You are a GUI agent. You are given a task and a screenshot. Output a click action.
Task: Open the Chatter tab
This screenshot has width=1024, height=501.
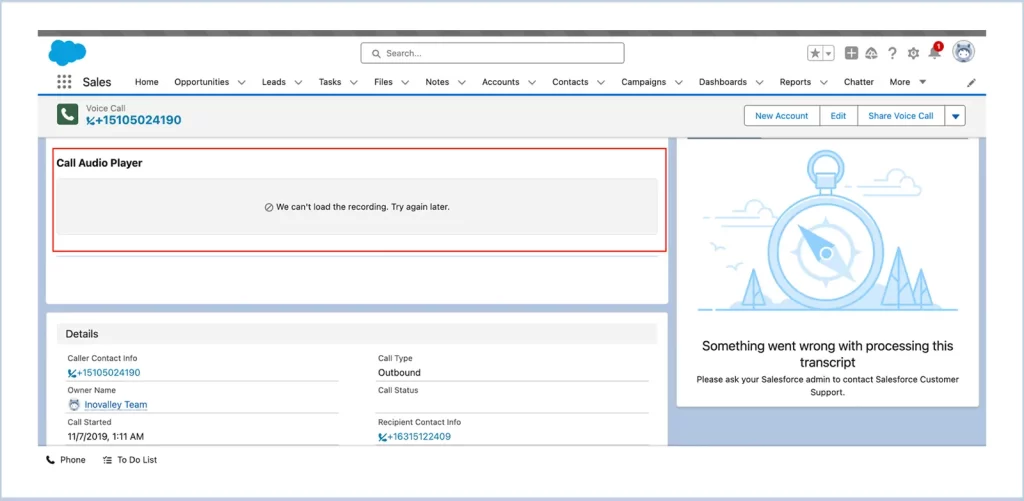click(x=859, y=82)
